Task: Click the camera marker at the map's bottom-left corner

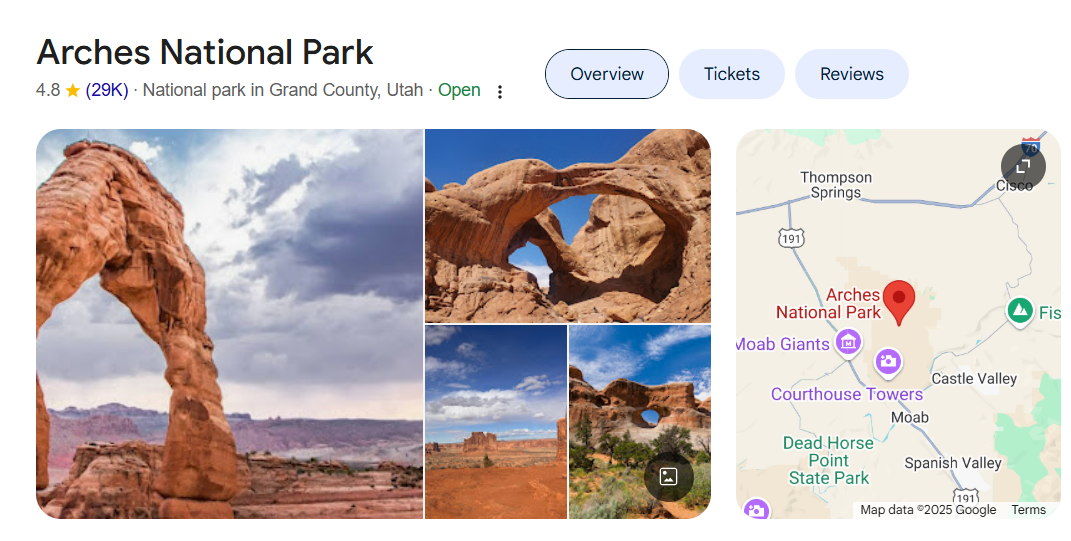Action: click(x=755, y=509)
